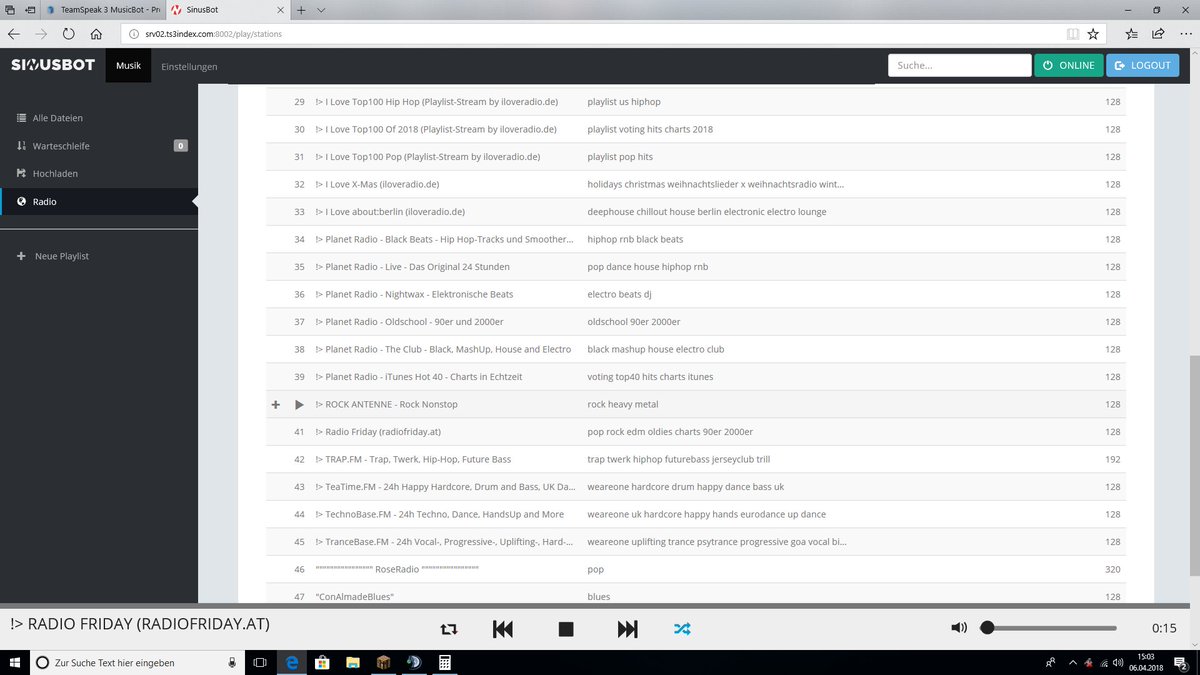Click the Windows taskbar search box
1200x675 pixels.
pos(137,662)
